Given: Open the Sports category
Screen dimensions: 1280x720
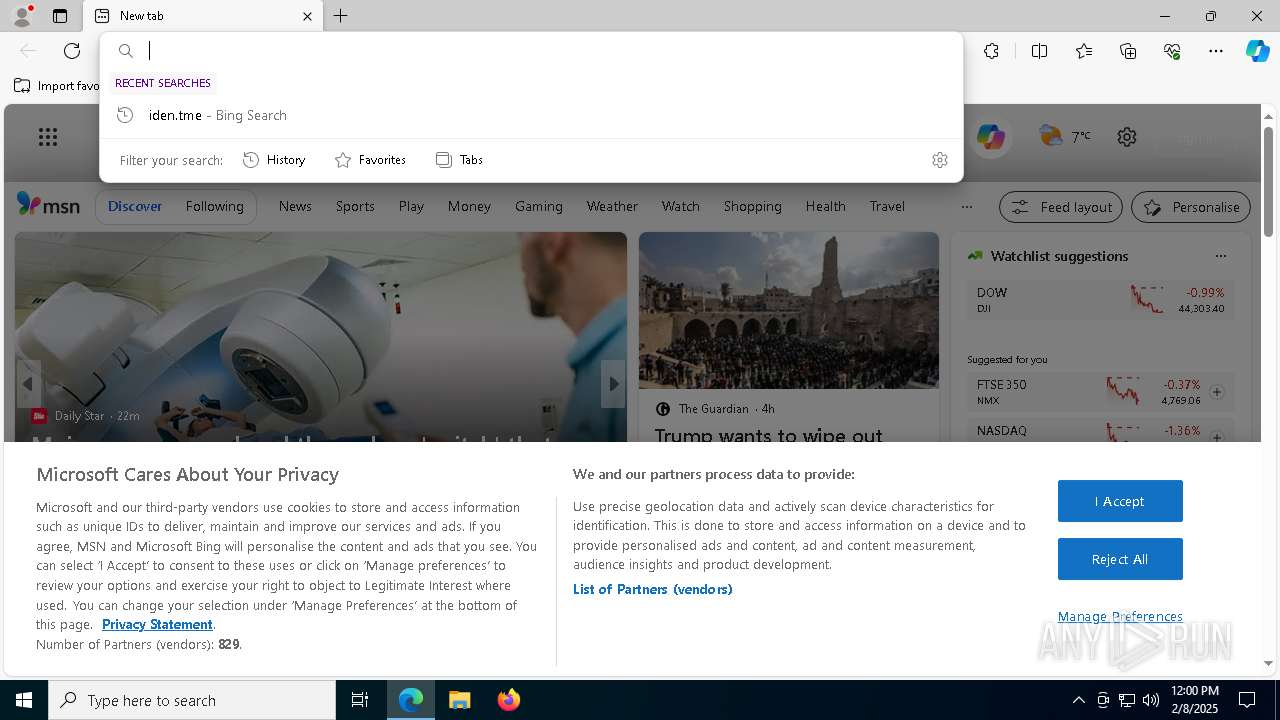Looking at the screenshot, I should (x=355, y=206).
